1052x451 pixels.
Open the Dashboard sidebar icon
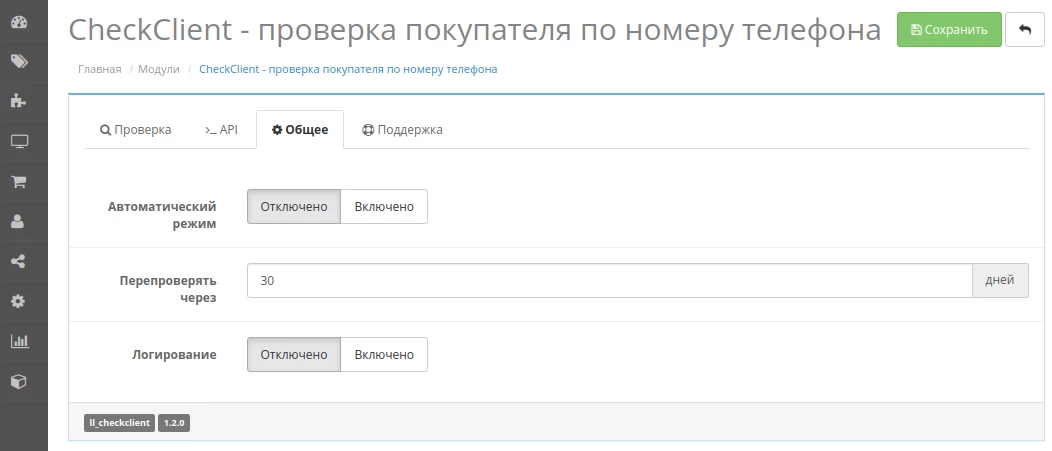coord(19,22)
